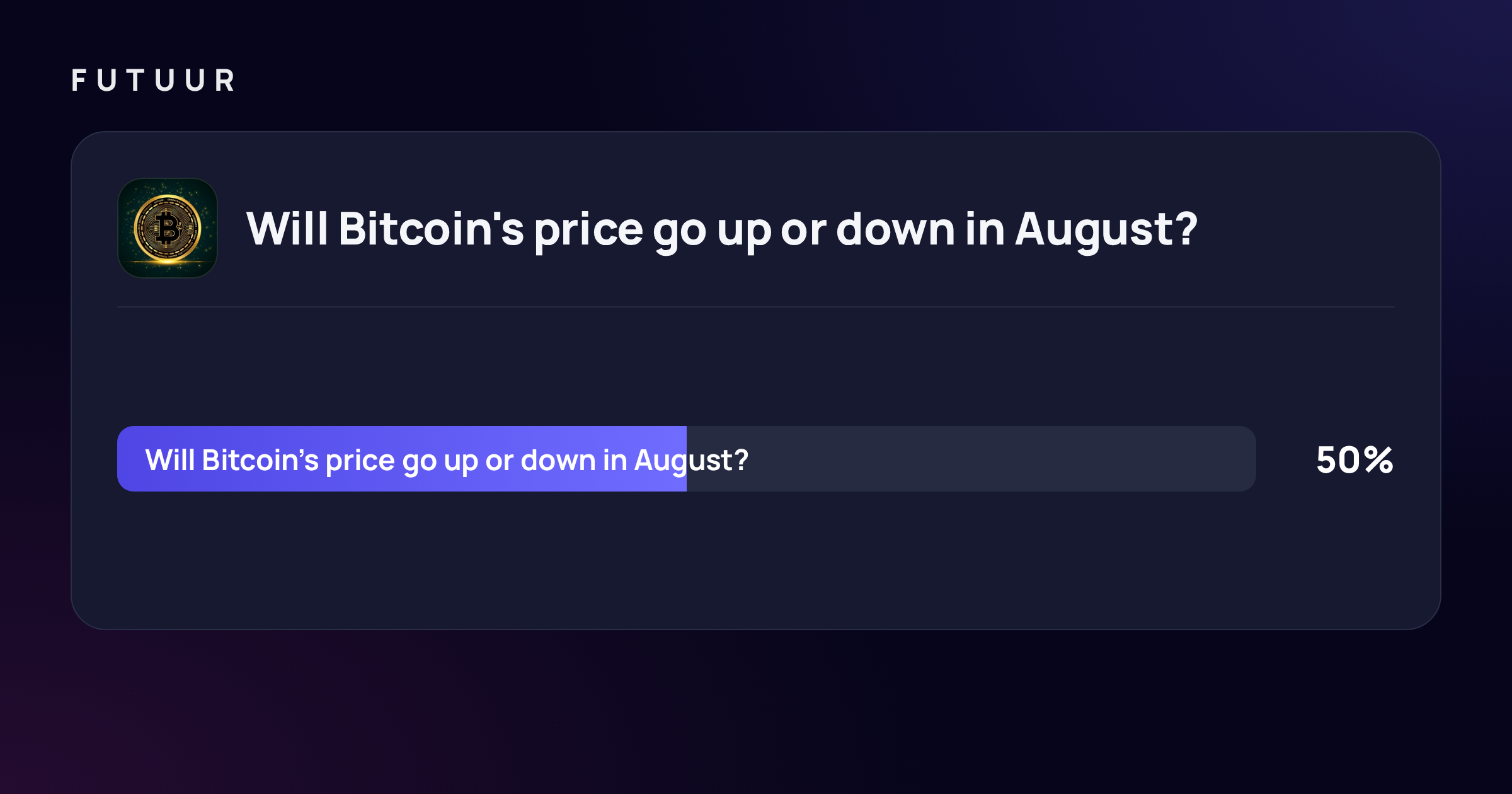This screenshot has height=794, width=1512.
Task: Click the dark unfilled portion of the outcome bar
Action: coord(971,459)
